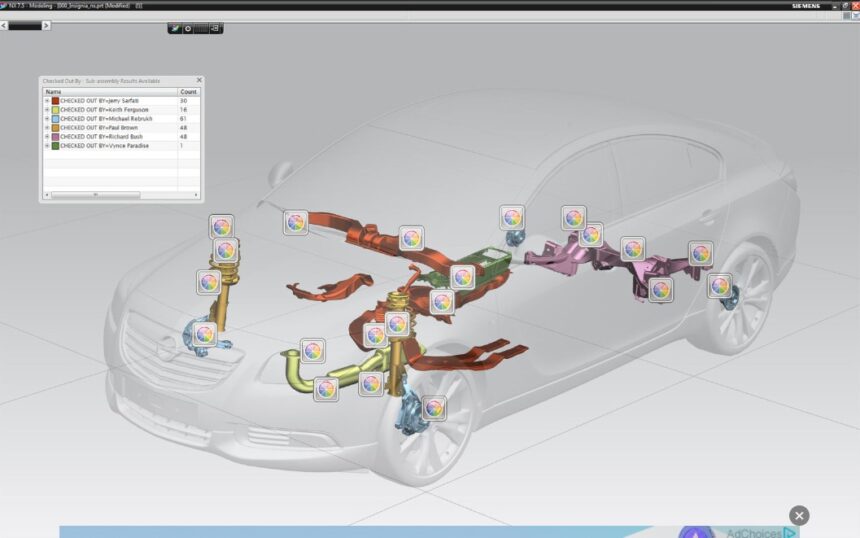Select color wheel tag at red cross-member's left end
This screenshot has width=860, height=538.
pyautogui.click(x=296, y=223)
